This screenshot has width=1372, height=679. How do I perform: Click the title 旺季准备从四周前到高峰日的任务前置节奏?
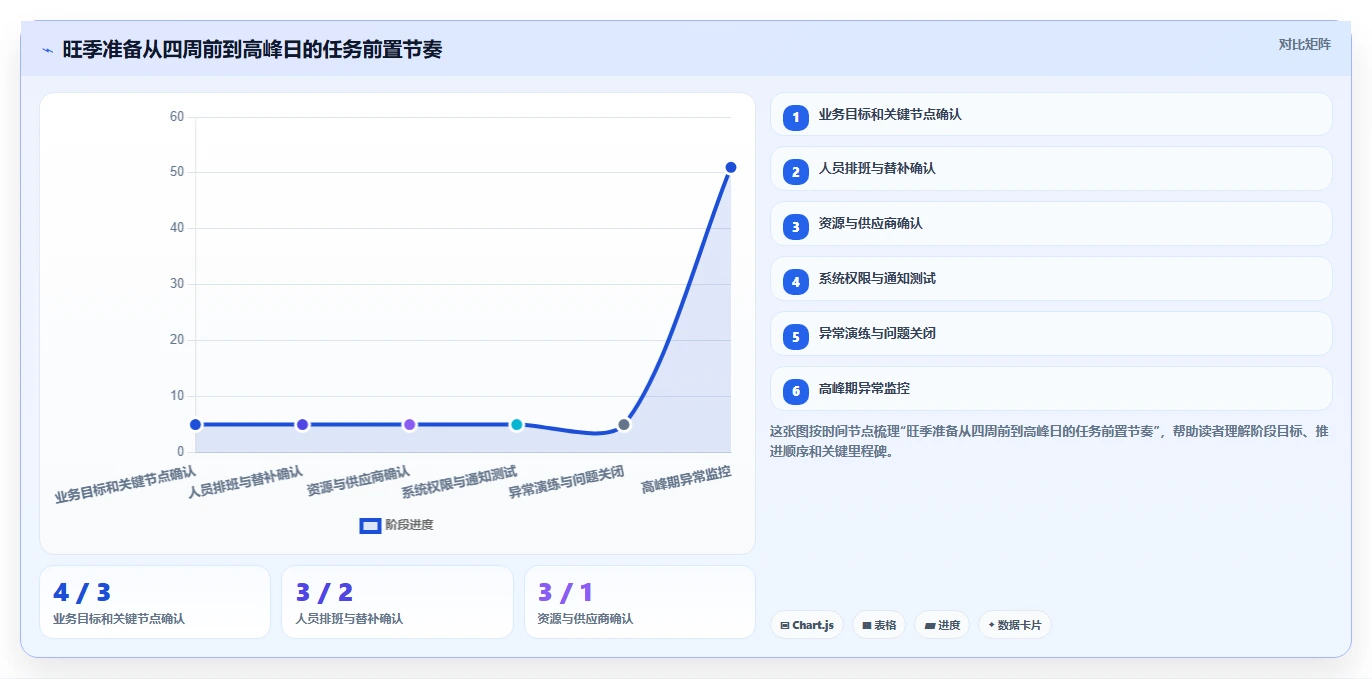pos(252,49)
